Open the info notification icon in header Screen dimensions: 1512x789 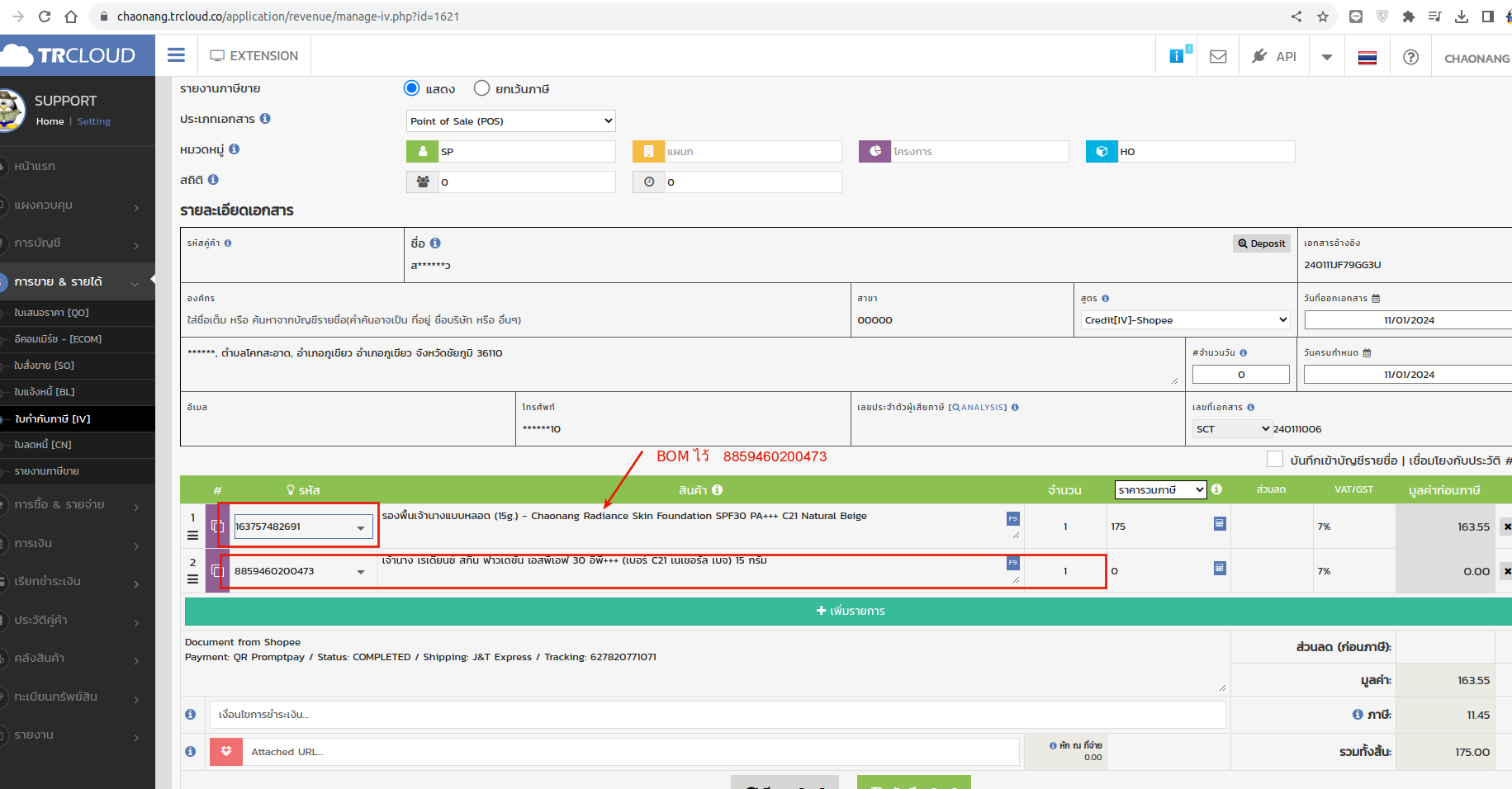(1177, 56)
